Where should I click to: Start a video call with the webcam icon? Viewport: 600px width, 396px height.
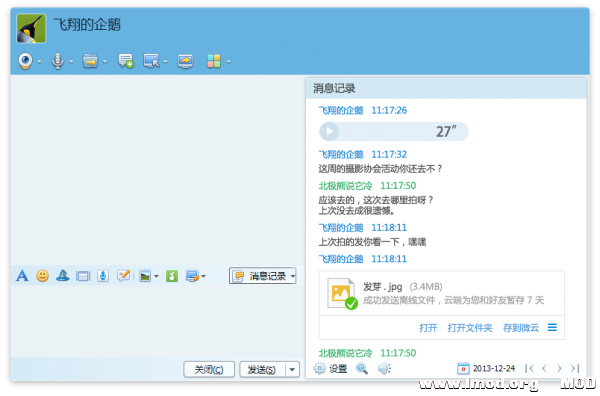click(26, 61)
